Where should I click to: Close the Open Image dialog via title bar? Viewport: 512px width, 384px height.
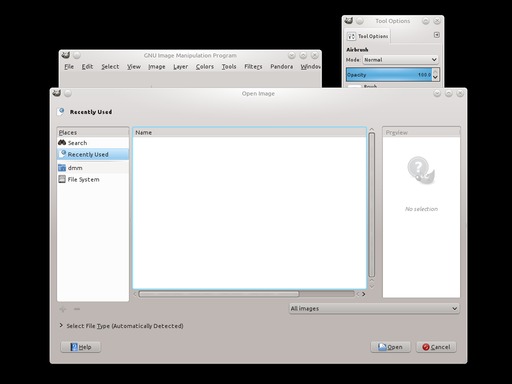click(460, 94)
